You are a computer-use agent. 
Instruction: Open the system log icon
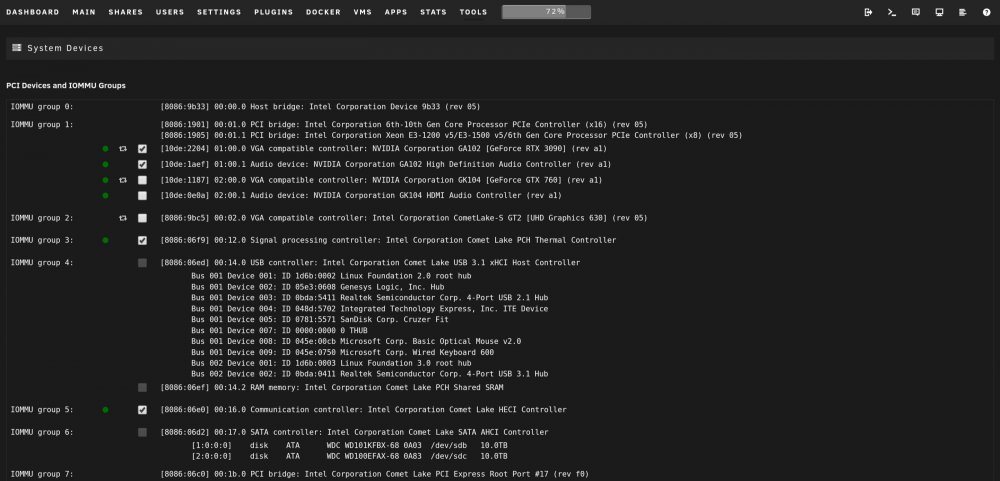[x=962, y=12]
